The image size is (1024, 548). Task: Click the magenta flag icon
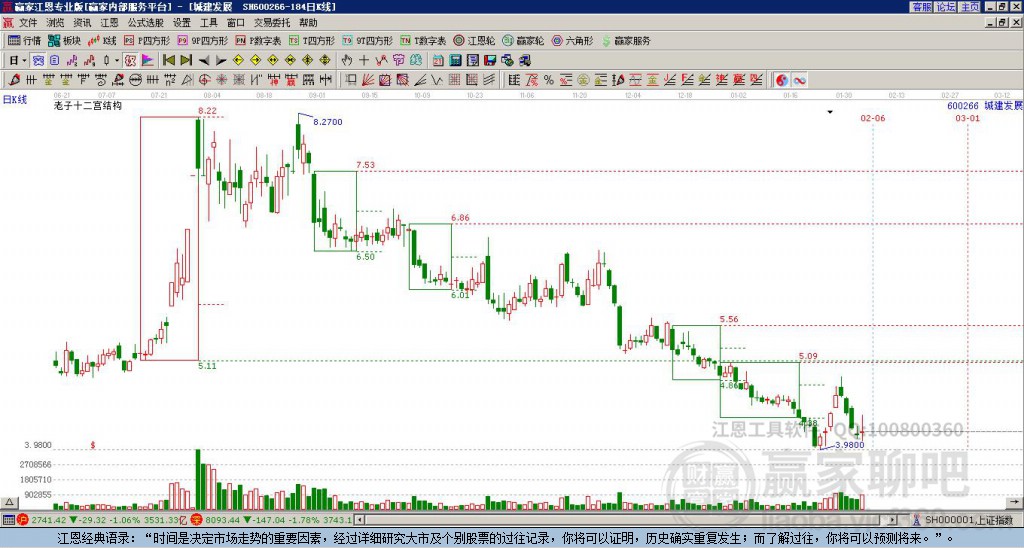(x=148, y=61)
